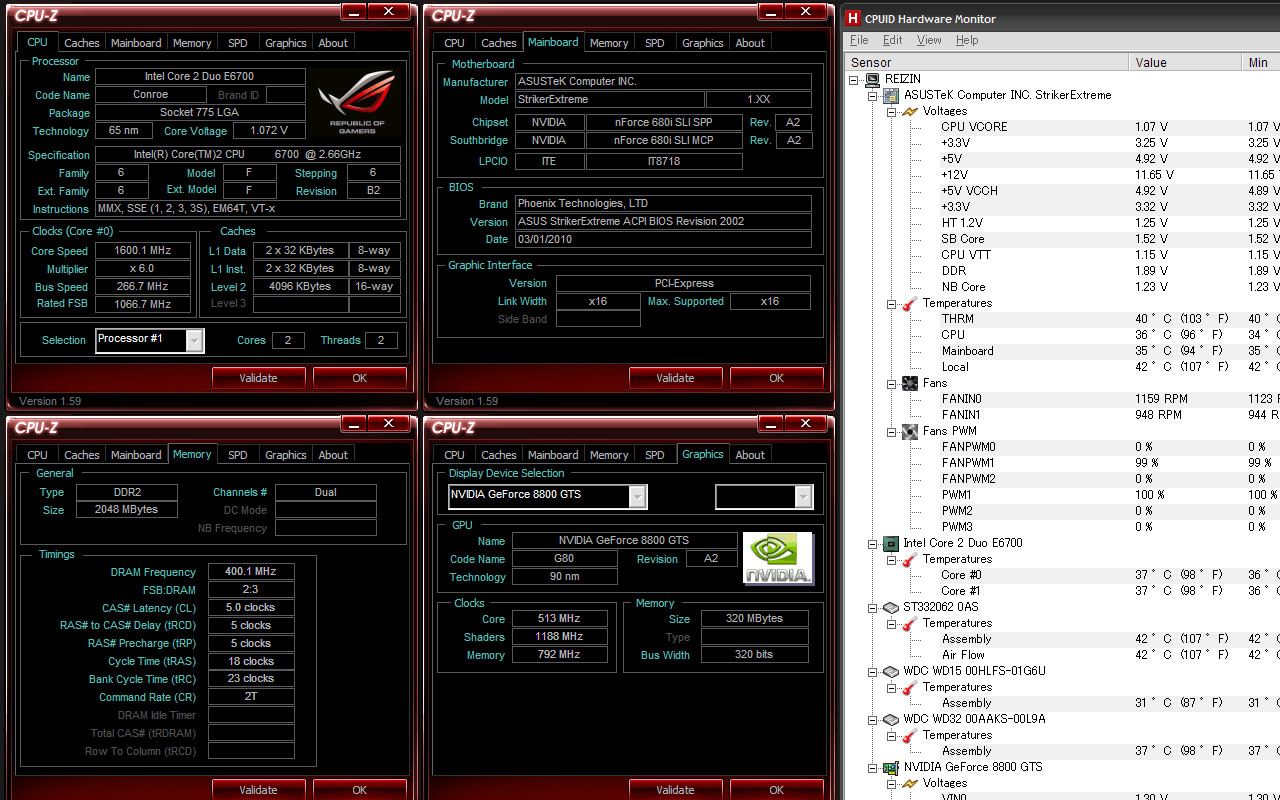Viewport: 1280px width, 800px height.
Task: Click the ST332062 0AS hard drive icon
Action: click(891, 607)
